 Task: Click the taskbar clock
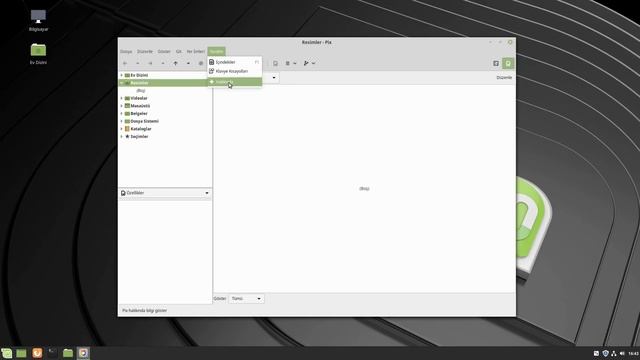click(x=633, y=353)
